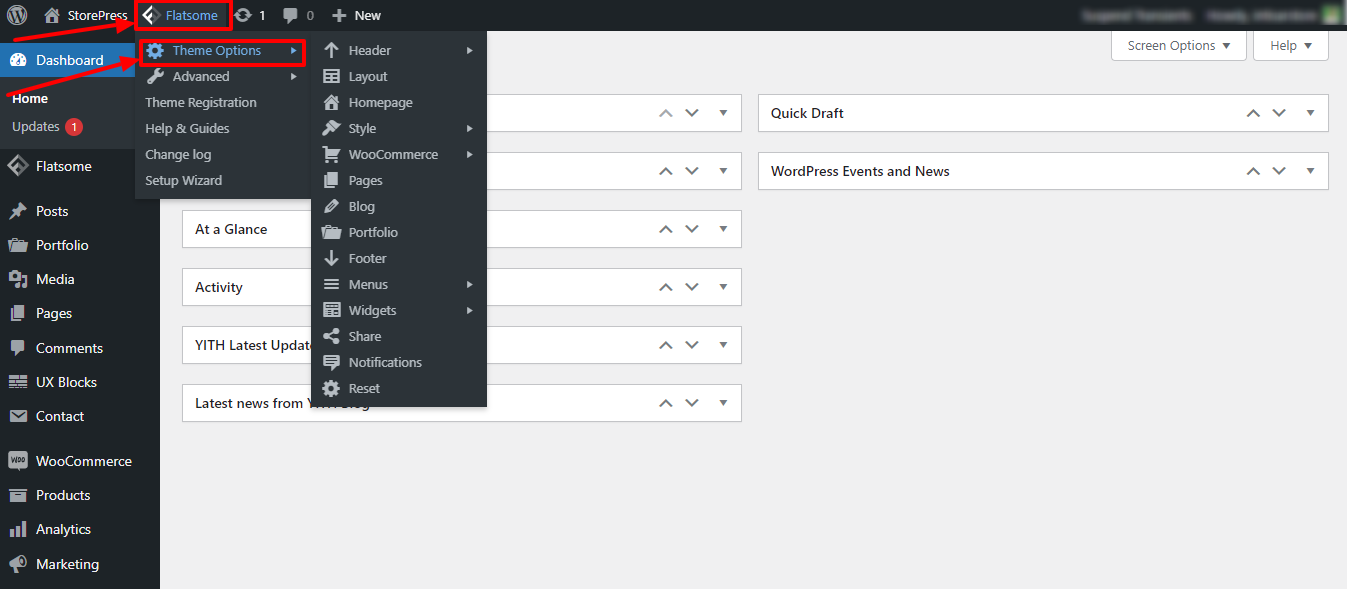This screenshot has width=1347, height=589.
Task: Click the Share icon in the flyout
Action: click(x=333, y=335)
